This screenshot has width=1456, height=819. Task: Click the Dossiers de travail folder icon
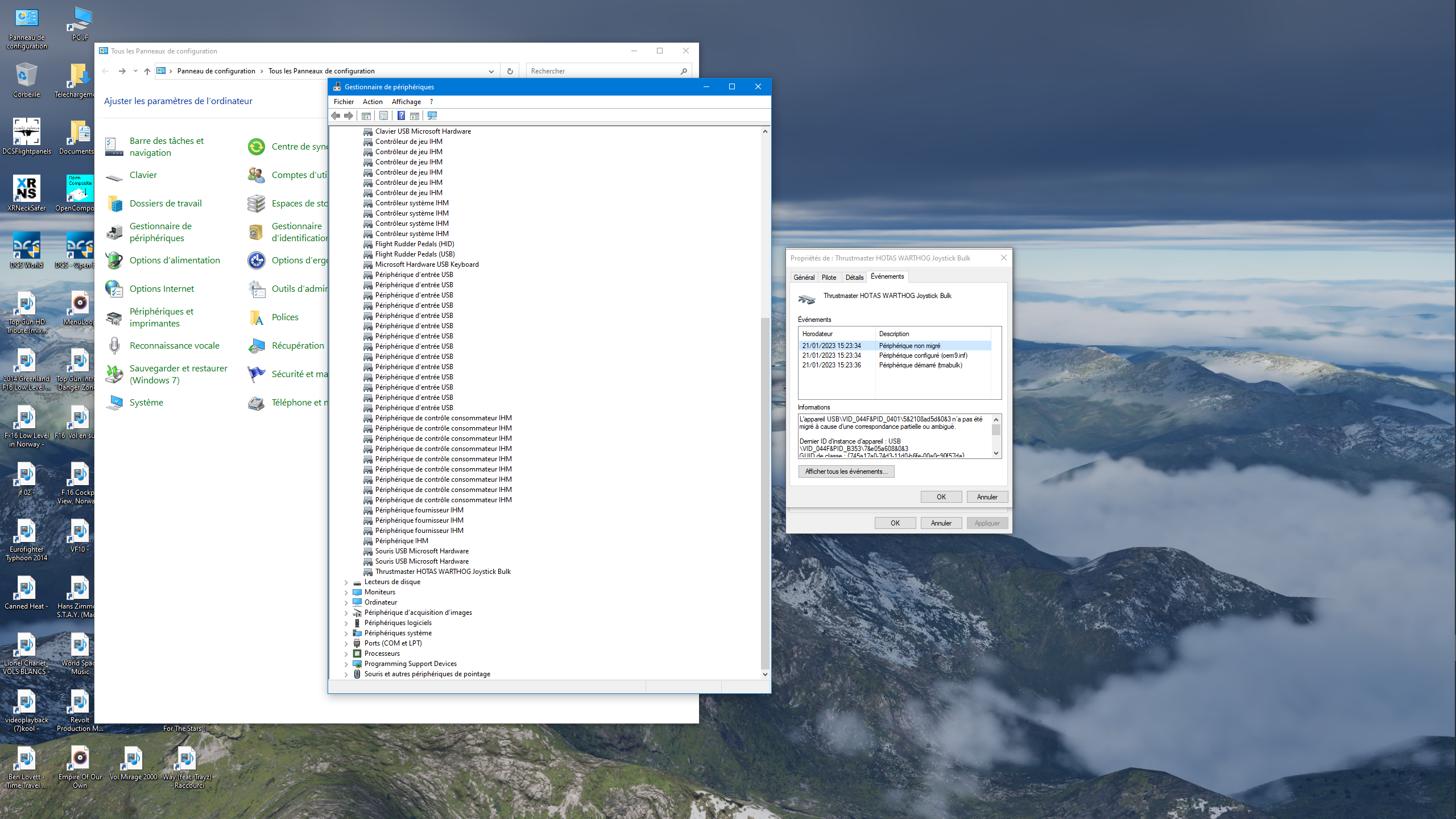tap(114, 204)
